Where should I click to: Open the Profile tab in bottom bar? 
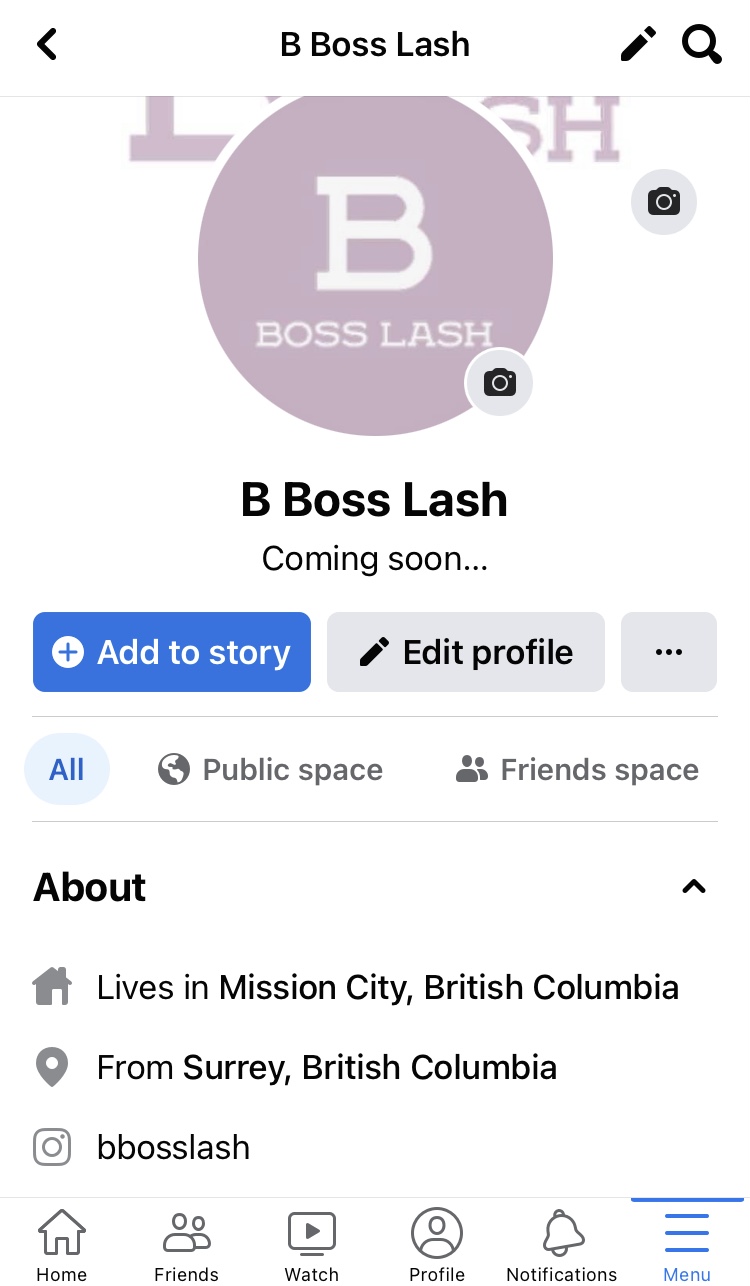coord(437,1244)
